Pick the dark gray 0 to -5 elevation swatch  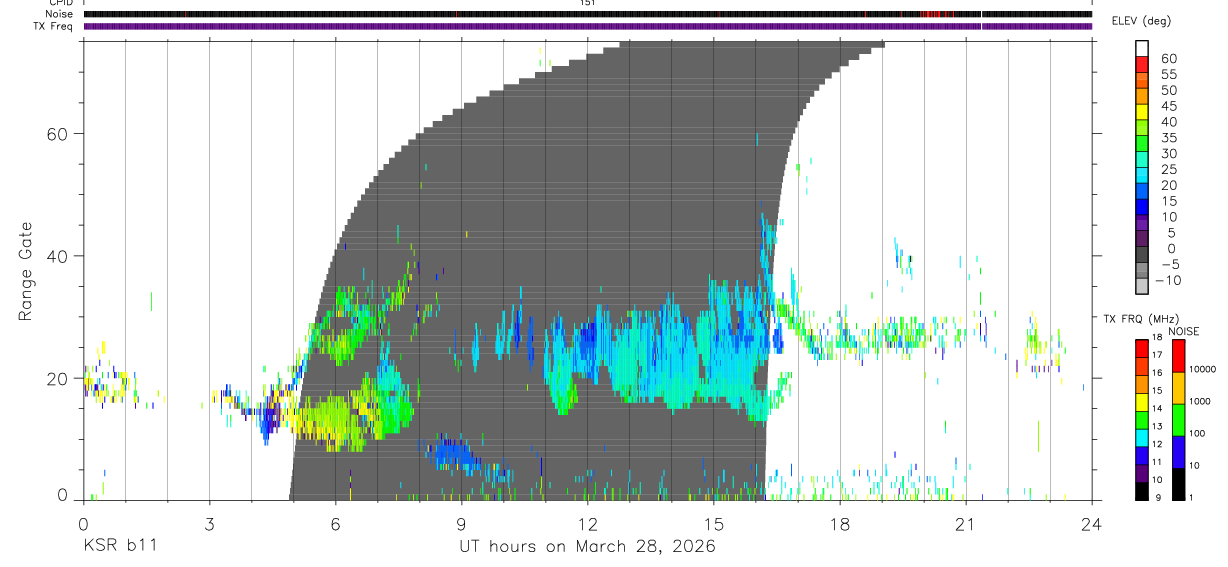[1142, 256]
